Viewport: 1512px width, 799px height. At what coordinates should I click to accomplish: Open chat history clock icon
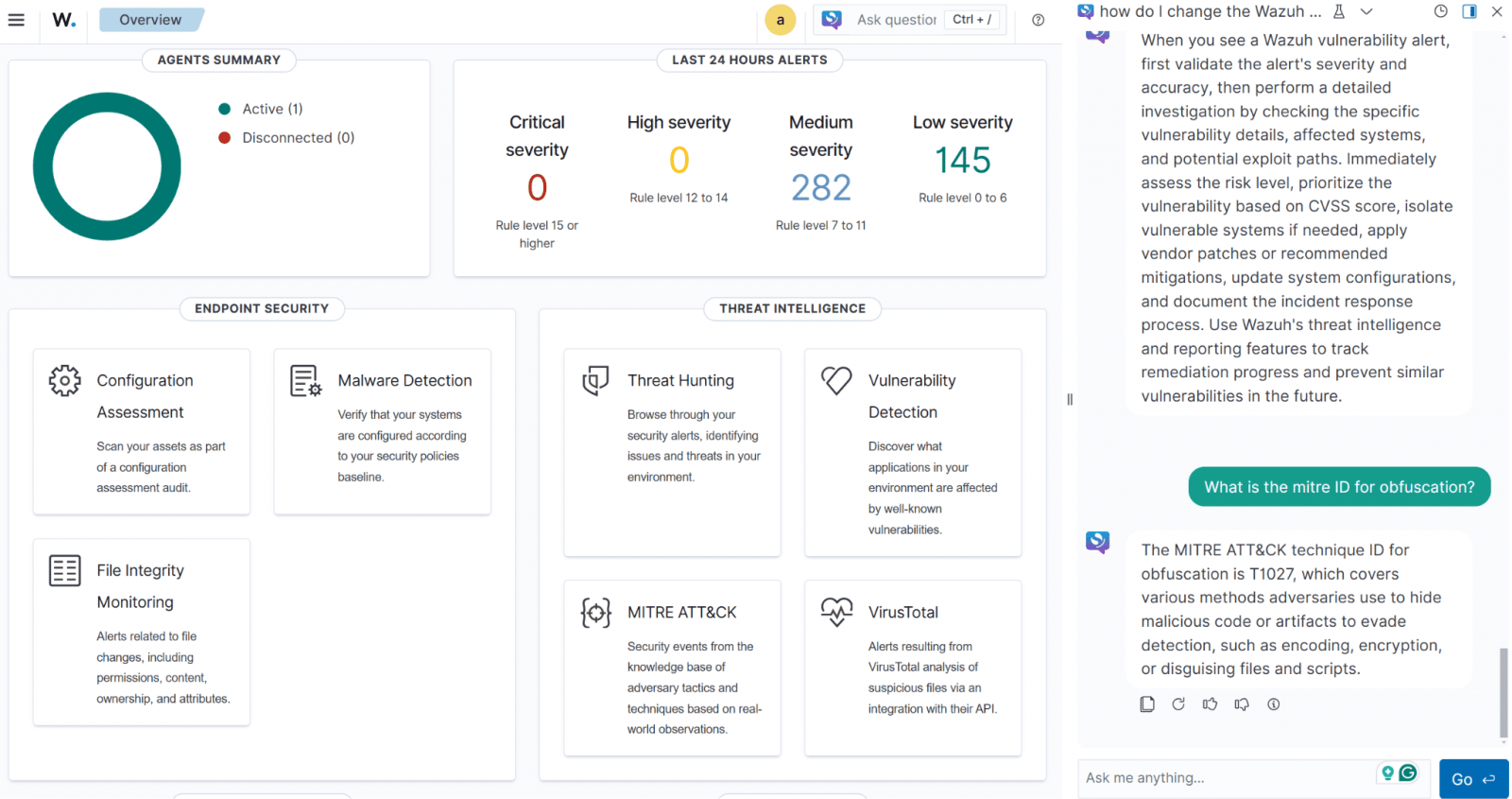[x=1440, y=11]
